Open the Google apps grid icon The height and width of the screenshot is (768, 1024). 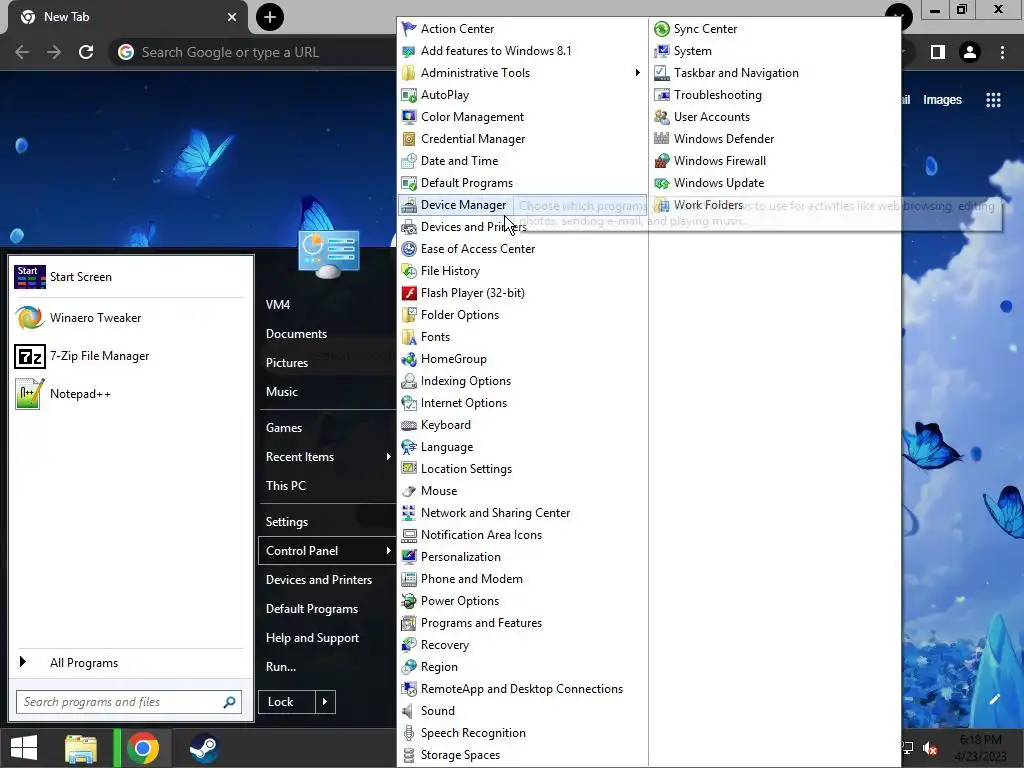993,100
